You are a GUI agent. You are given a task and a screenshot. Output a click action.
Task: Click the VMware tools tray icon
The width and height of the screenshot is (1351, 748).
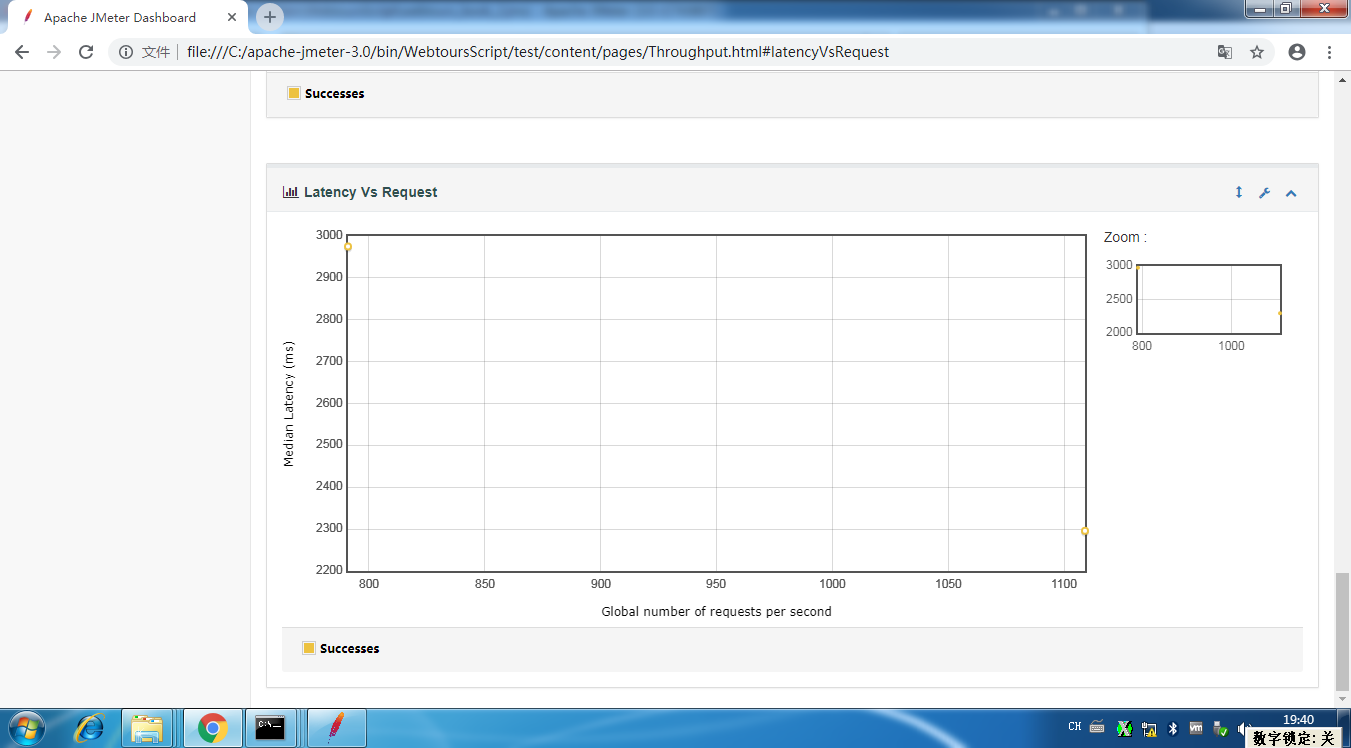pos(1196,729)
